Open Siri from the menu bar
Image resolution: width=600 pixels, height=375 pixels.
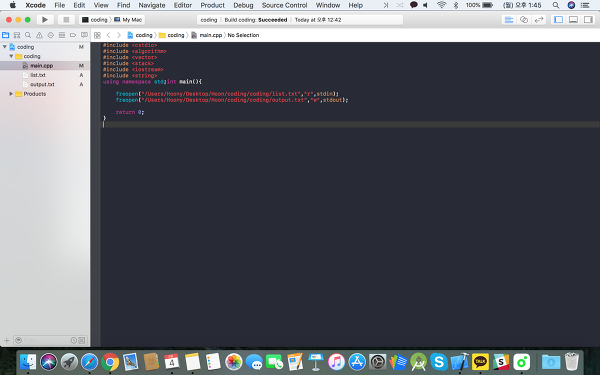coord(571,5)
